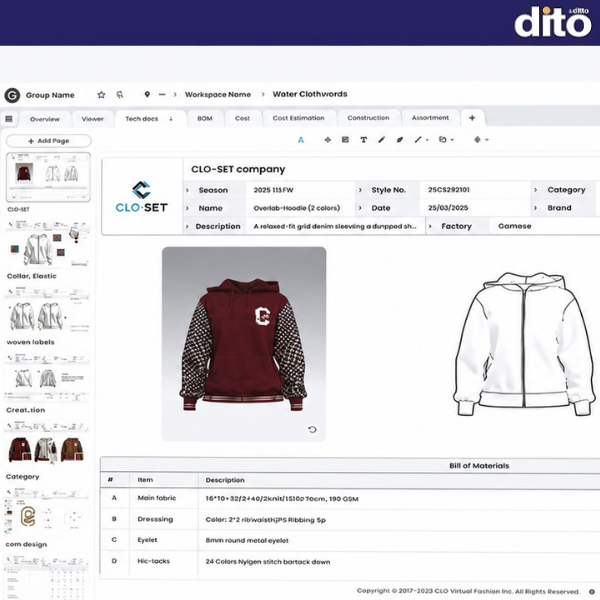Screen dimensions: 600x600
Task: Open the Assortment tab
Action: coord(430,118)
